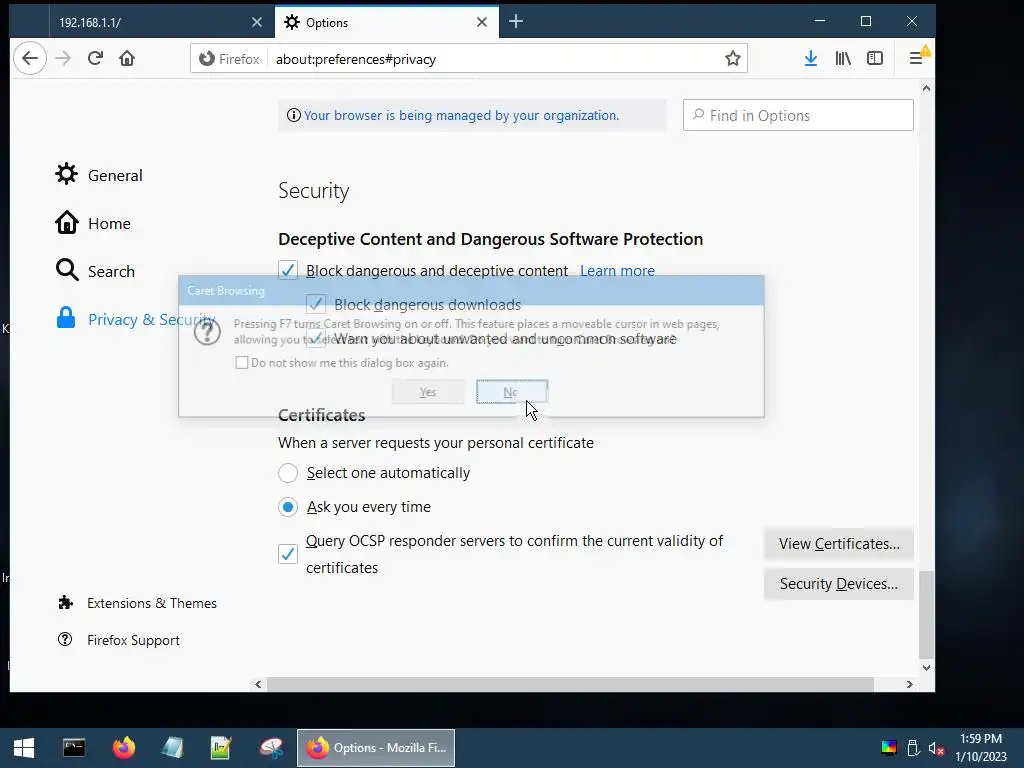The width and height of the screenshot is (1024, 768).
Task: Open the Notepad++ taskbar icon
Action: 221,748
